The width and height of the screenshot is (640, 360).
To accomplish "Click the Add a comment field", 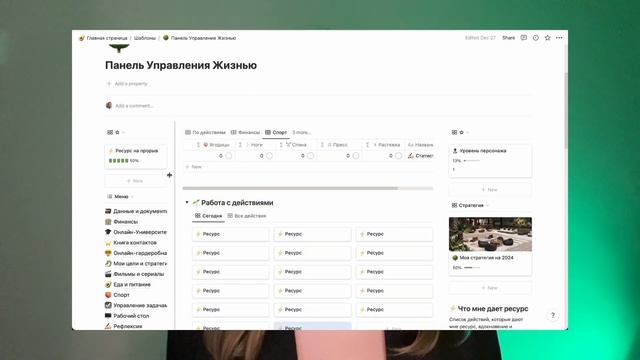I will [134, 106].
